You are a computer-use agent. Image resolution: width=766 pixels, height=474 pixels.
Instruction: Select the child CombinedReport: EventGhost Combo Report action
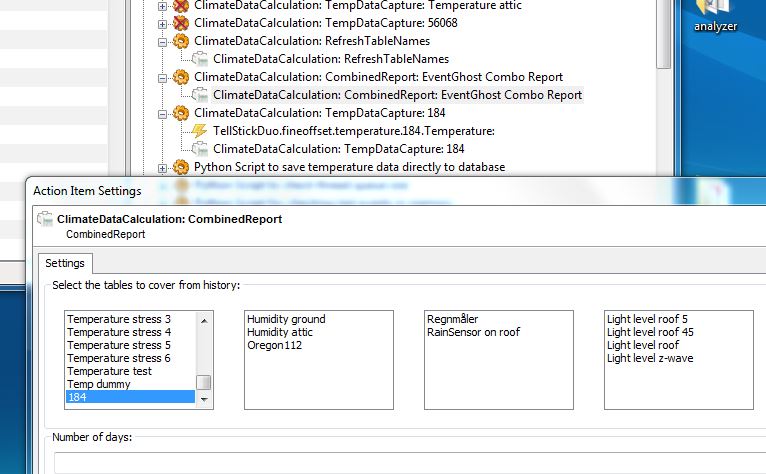point(397,95)
